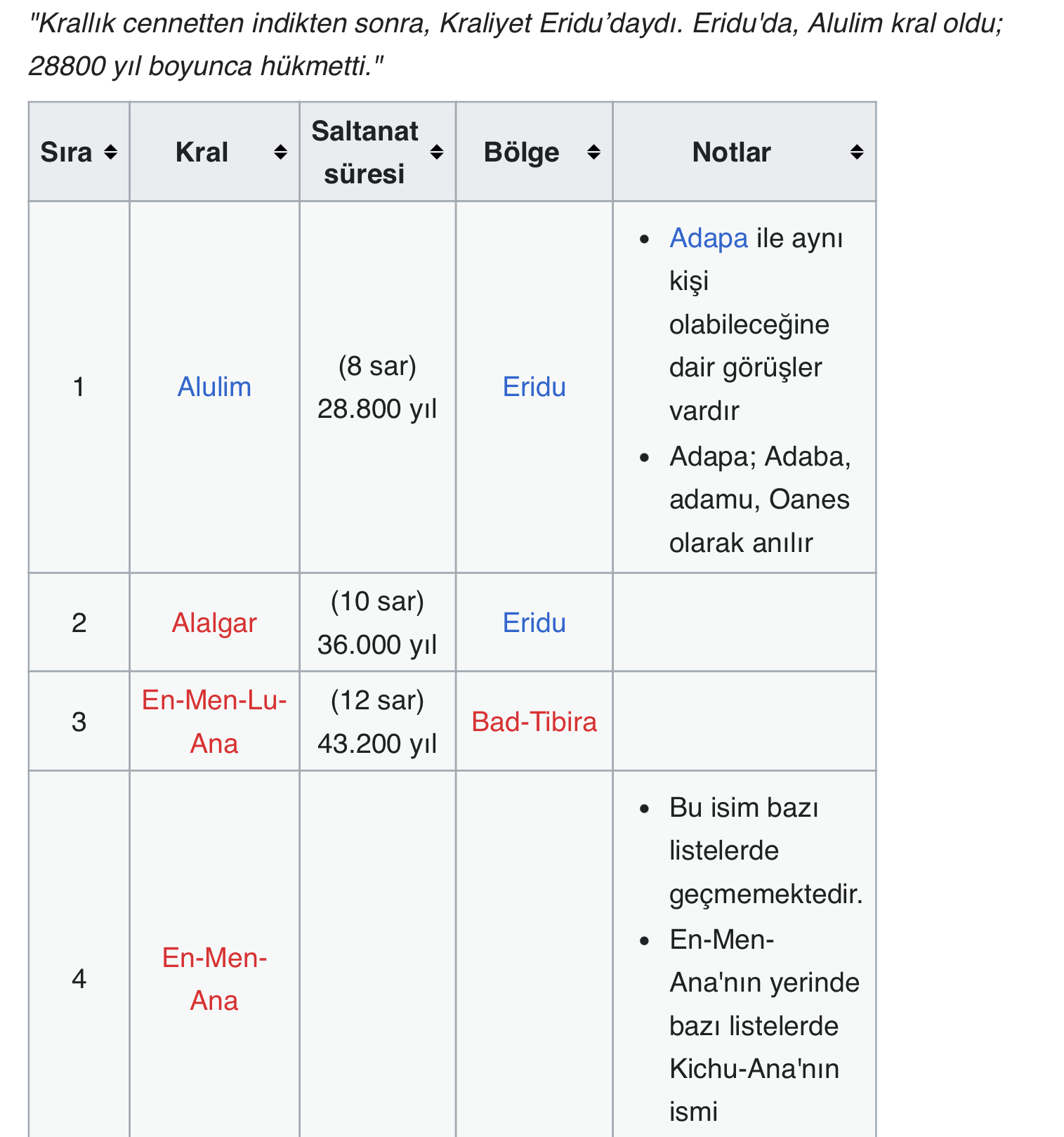1064x1137 pixels.
Task: Click the 'Adapa; Adaba, adamu, Oanes' note
Action: pos(759,499)
